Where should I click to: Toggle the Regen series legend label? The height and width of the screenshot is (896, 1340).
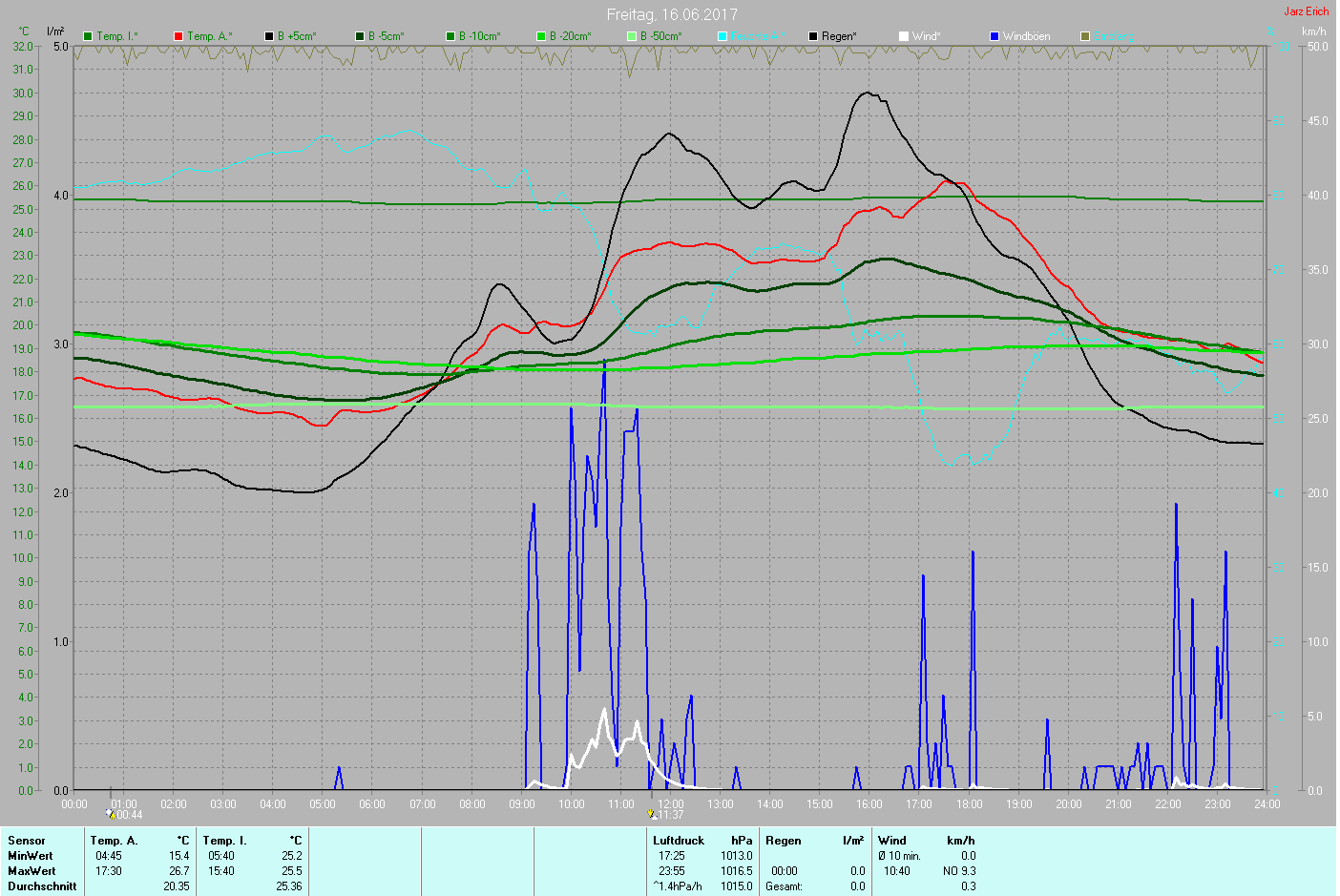(839, 36)
